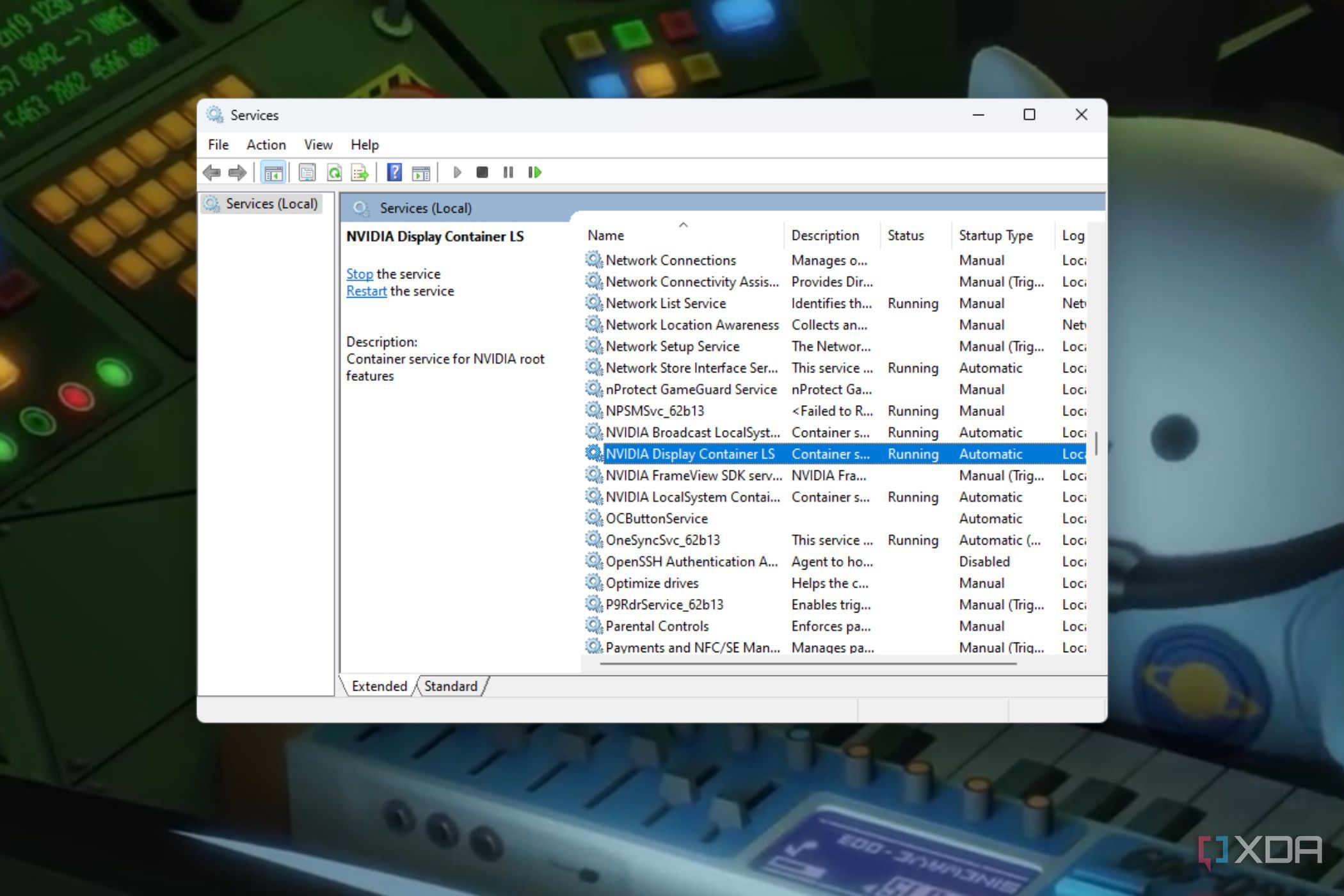
Task: Pause the selected service via toolbar
Action: click(x=508, y=172)
